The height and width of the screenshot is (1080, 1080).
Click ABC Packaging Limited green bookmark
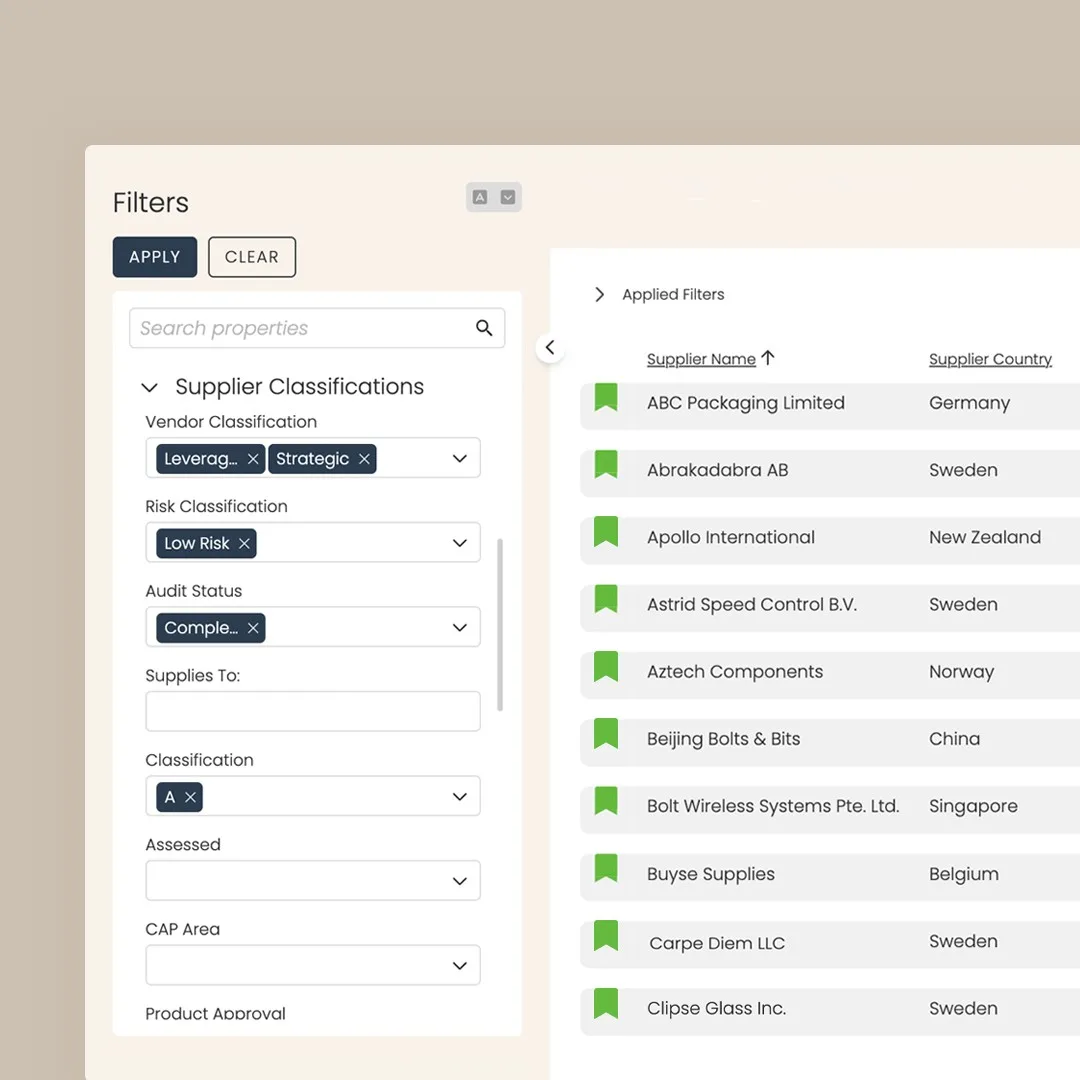pyautogui.click(x=606, y=397)
